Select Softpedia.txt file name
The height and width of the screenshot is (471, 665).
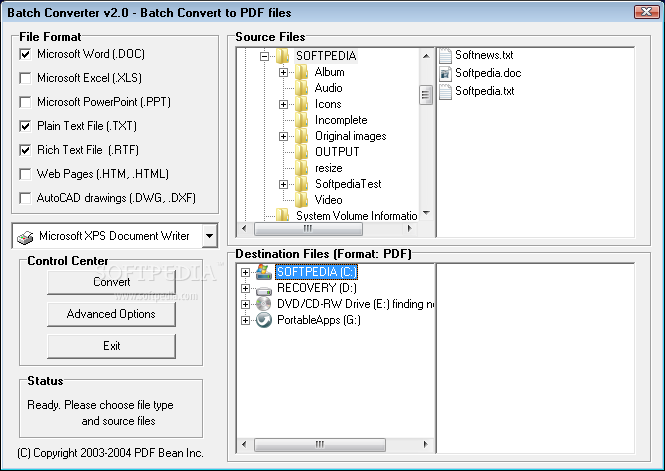pyautogui.click(x=485, y=91)
